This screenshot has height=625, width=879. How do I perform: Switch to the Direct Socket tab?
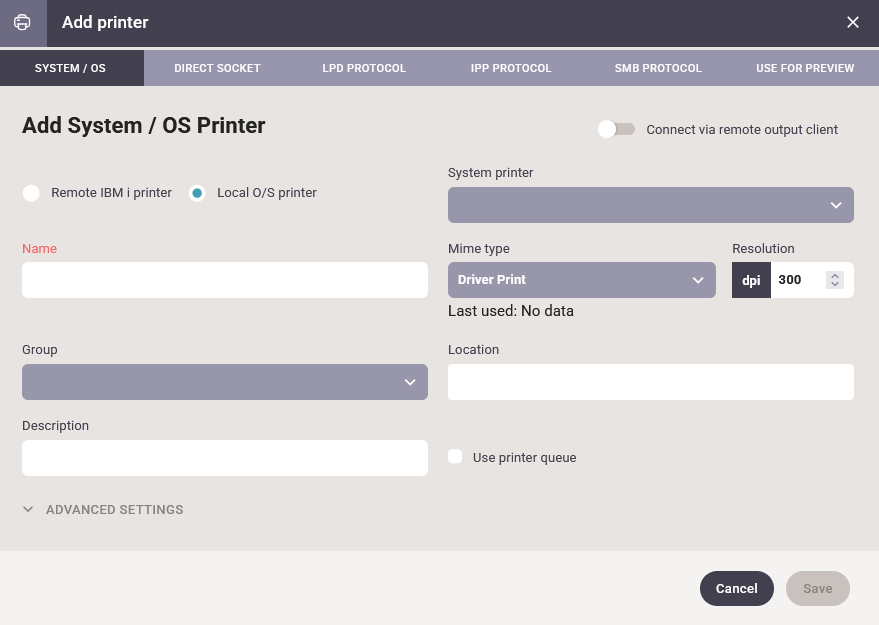tap(217, 68)
